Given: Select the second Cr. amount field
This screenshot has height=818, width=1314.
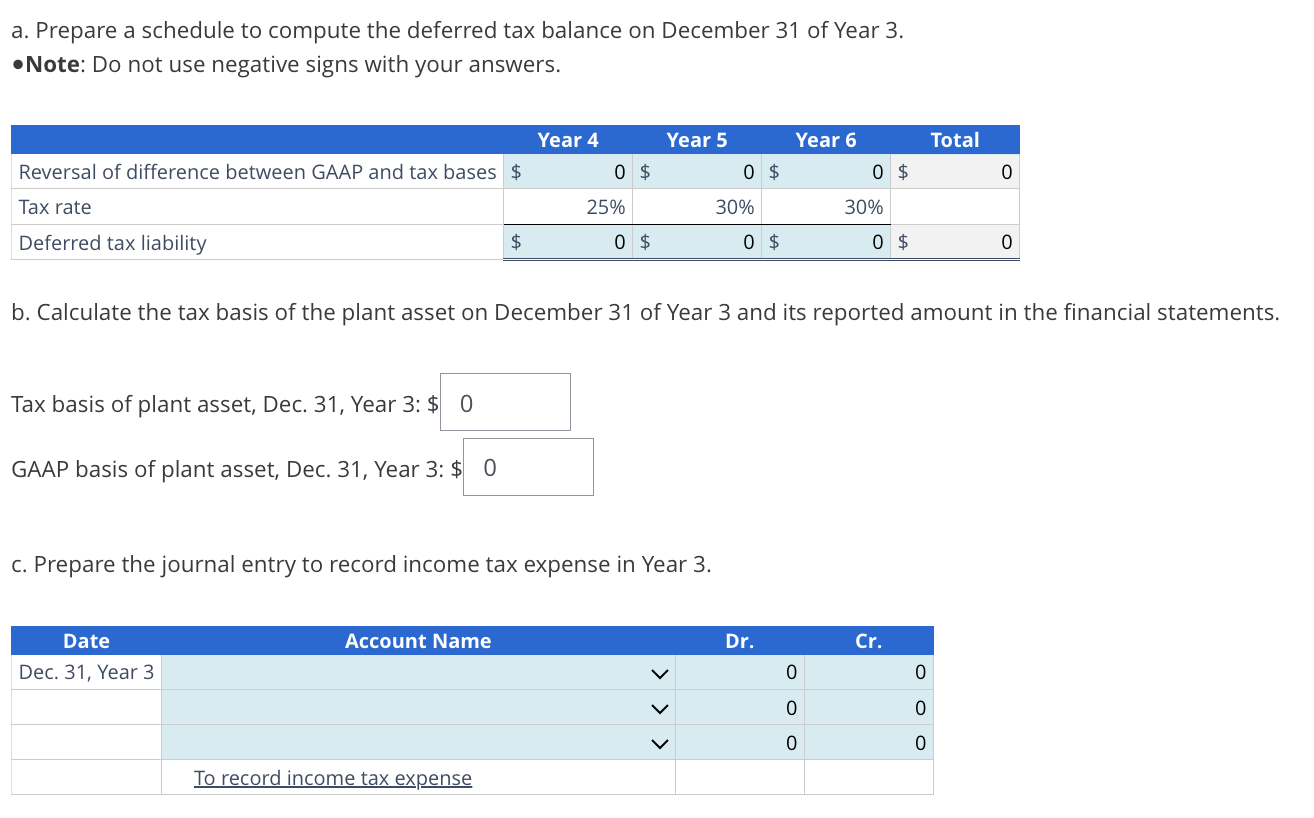Looking at the screenshot, I should click(x=868, y=707).
